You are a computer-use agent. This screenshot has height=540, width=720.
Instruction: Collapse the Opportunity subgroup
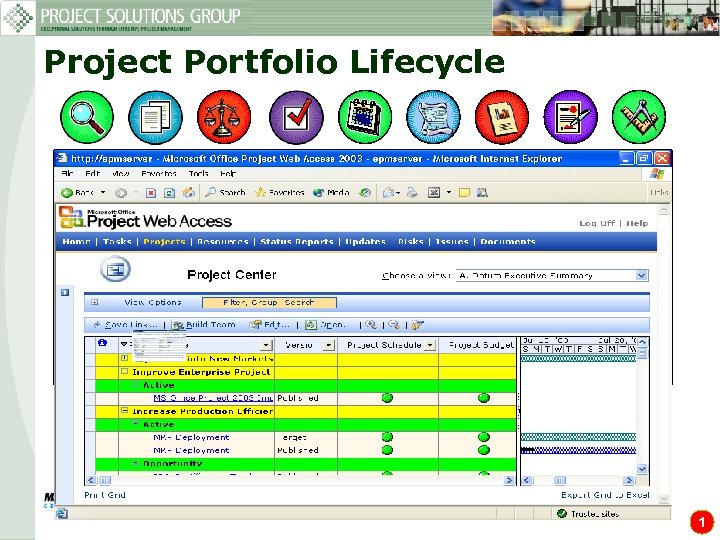point(136,463)
